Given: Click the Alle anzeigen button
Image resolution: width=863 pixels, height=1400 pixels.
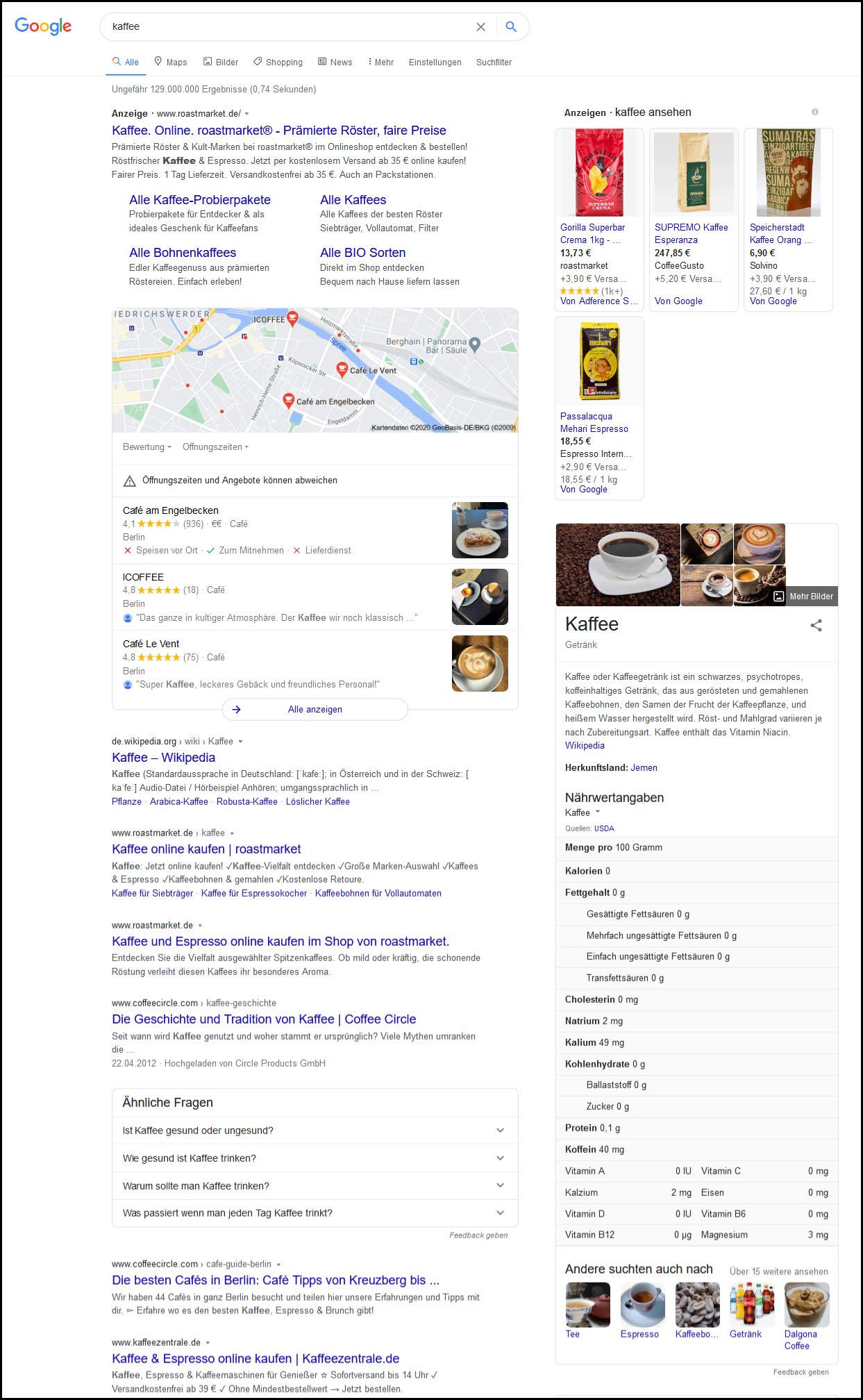Looking at the screenshot, I should pyautogui.click(x=315, y=710).
